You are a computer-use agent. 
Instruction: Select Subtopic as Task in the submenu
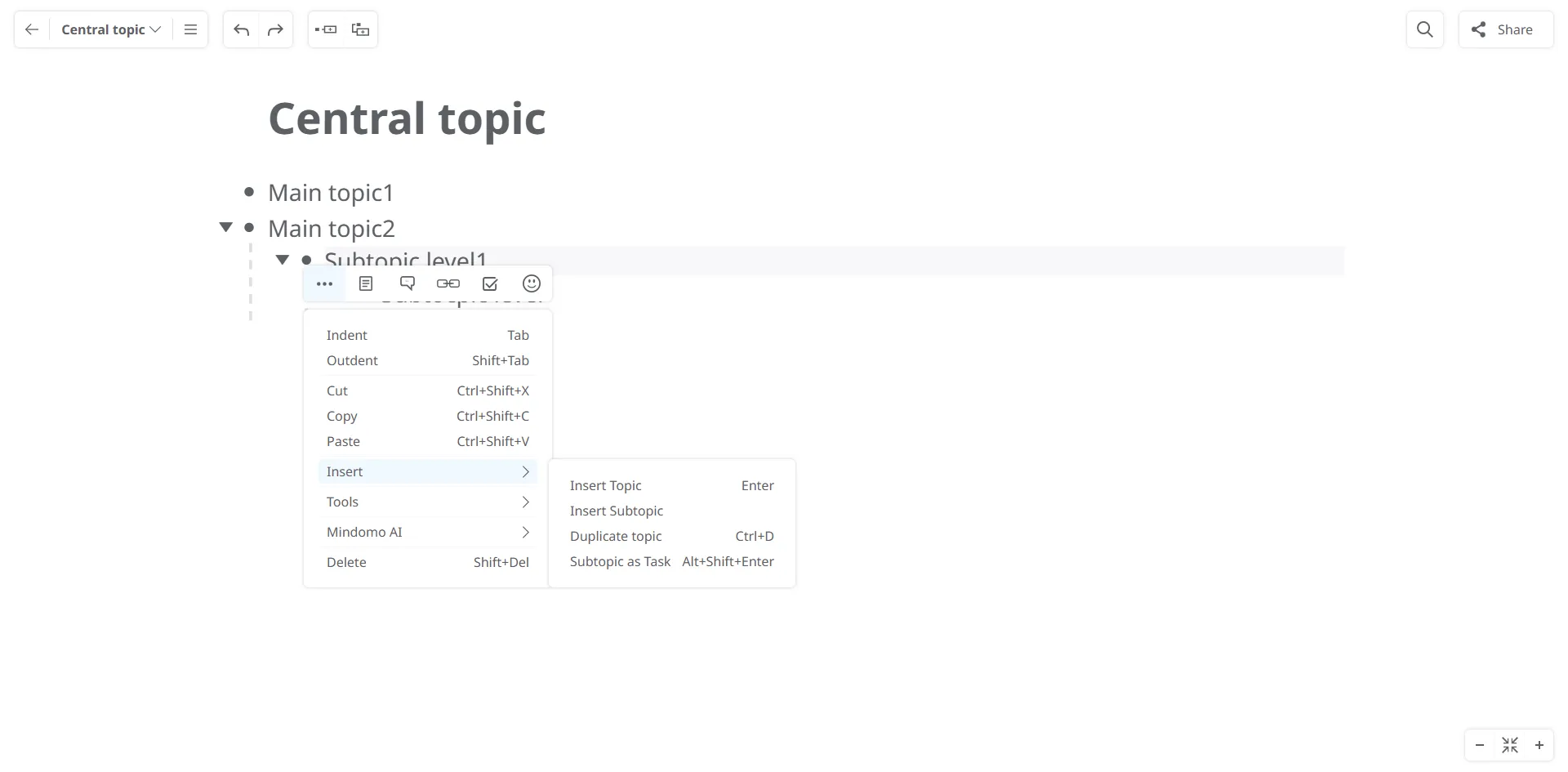click(x=671, y=561)
